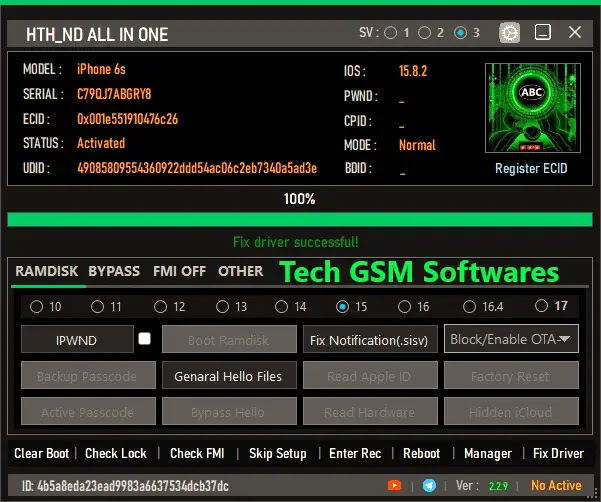Click Fix Notification(.sisv) button
This screenshot has height=502, width=601.
click(x=370, y=339)
